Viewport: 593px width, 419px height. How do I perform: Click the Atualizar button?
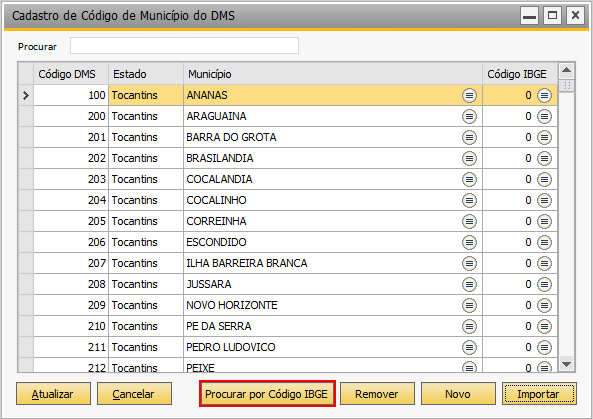(x=53, y=394)
